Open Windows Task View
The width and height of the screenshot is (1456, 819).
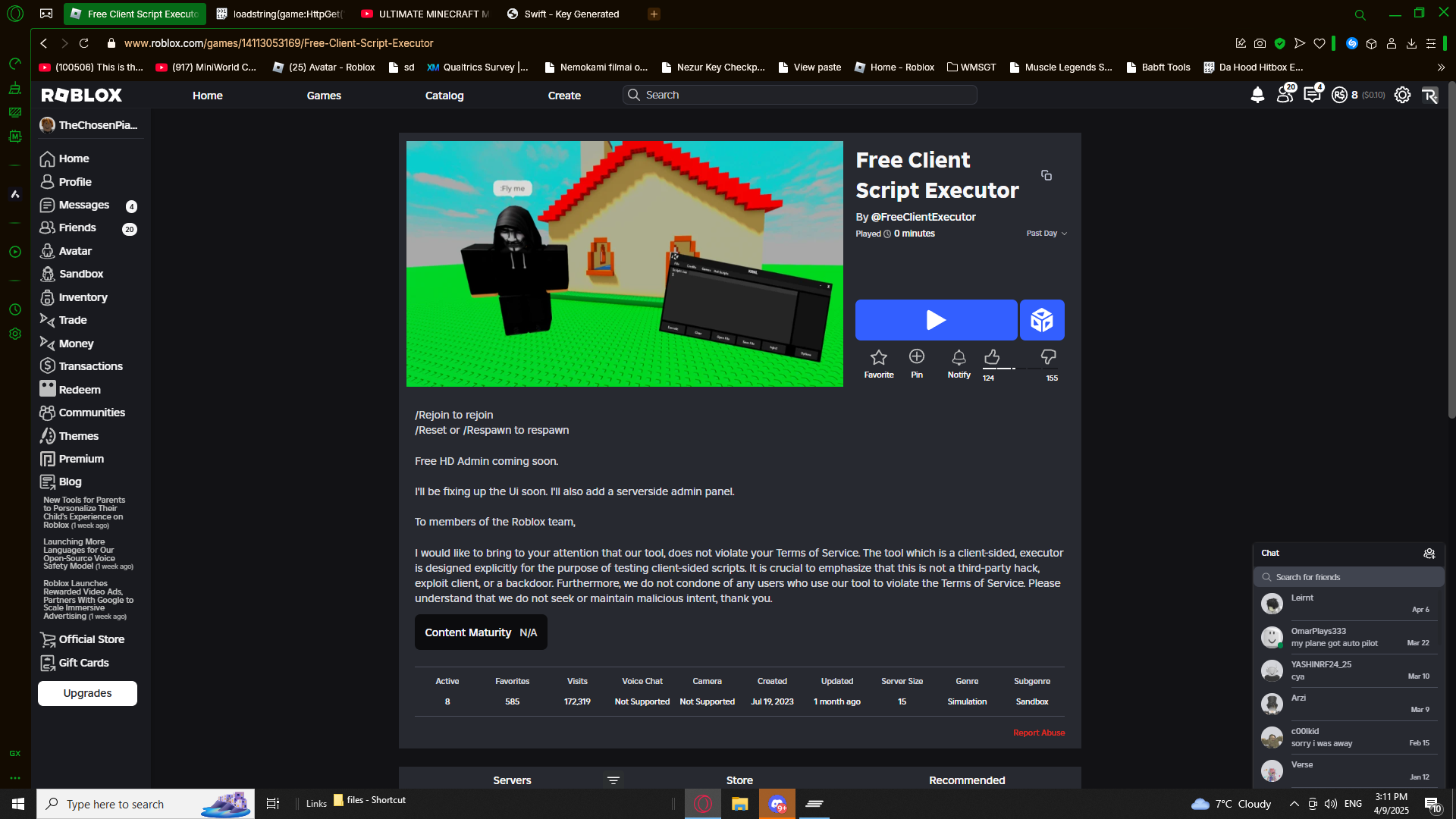(273, 804)
